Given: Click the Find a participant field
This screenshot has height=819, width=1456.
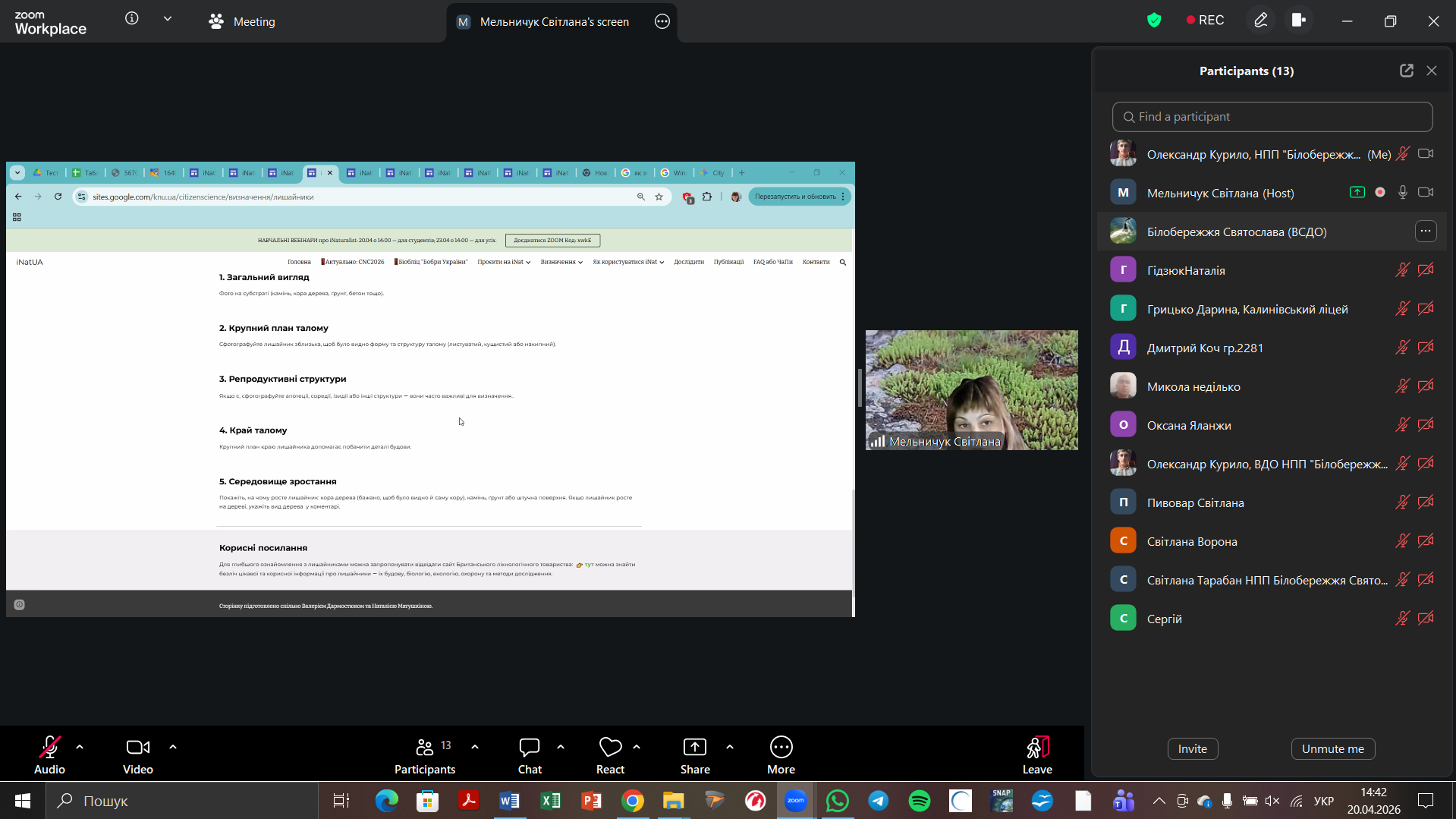Looking at the screenshot, I should (1272, 117).
